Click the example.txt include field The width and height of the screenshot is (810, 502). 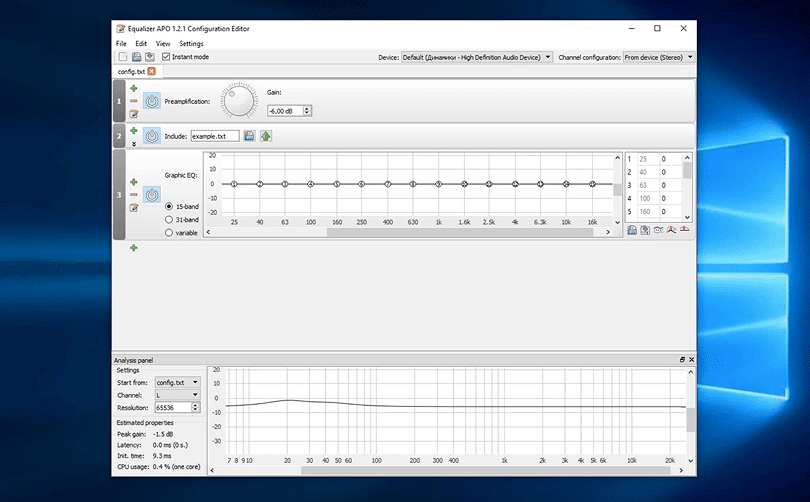215,136
